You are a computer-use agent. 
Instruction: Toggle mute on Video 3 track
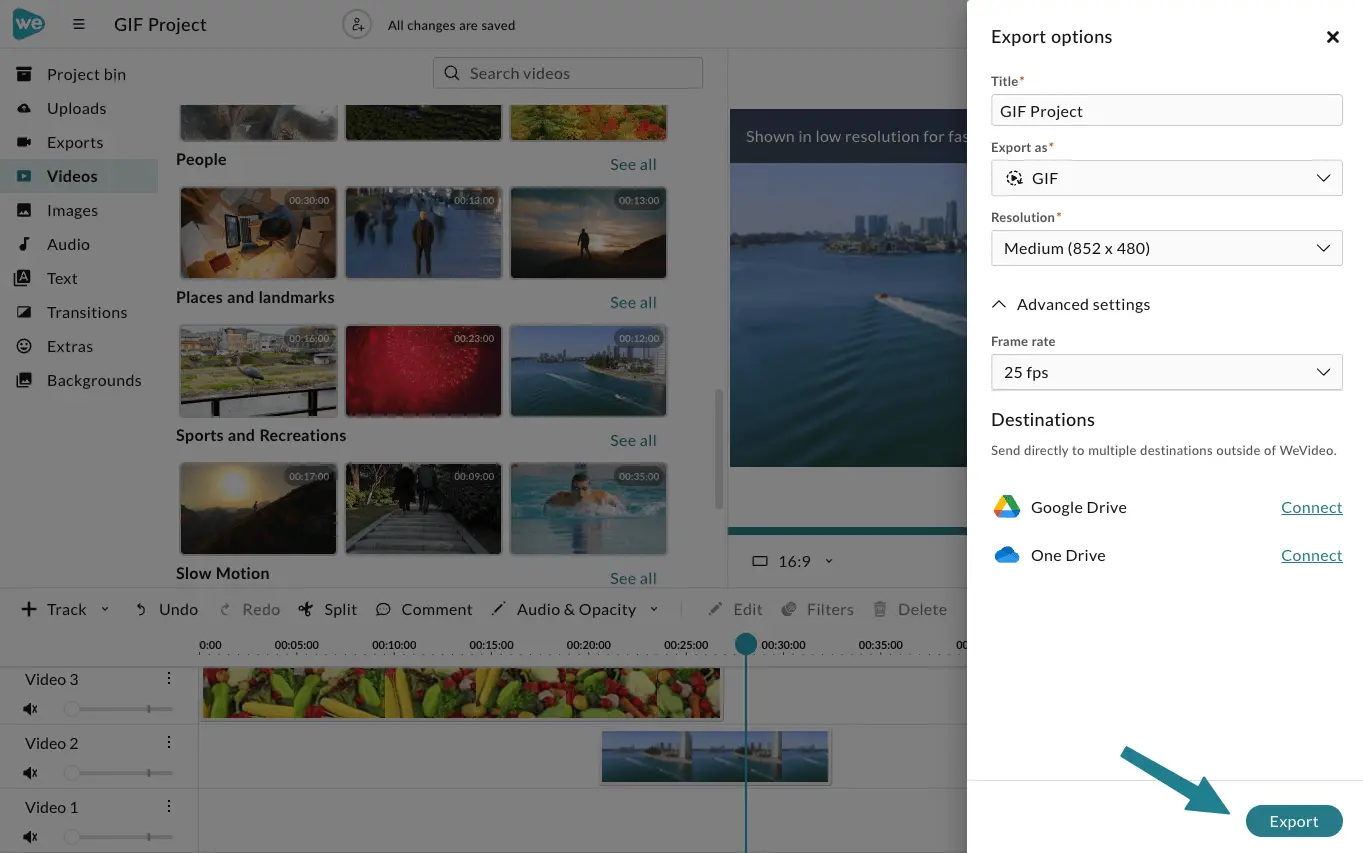pyautogui.click(x=31, y=709)
